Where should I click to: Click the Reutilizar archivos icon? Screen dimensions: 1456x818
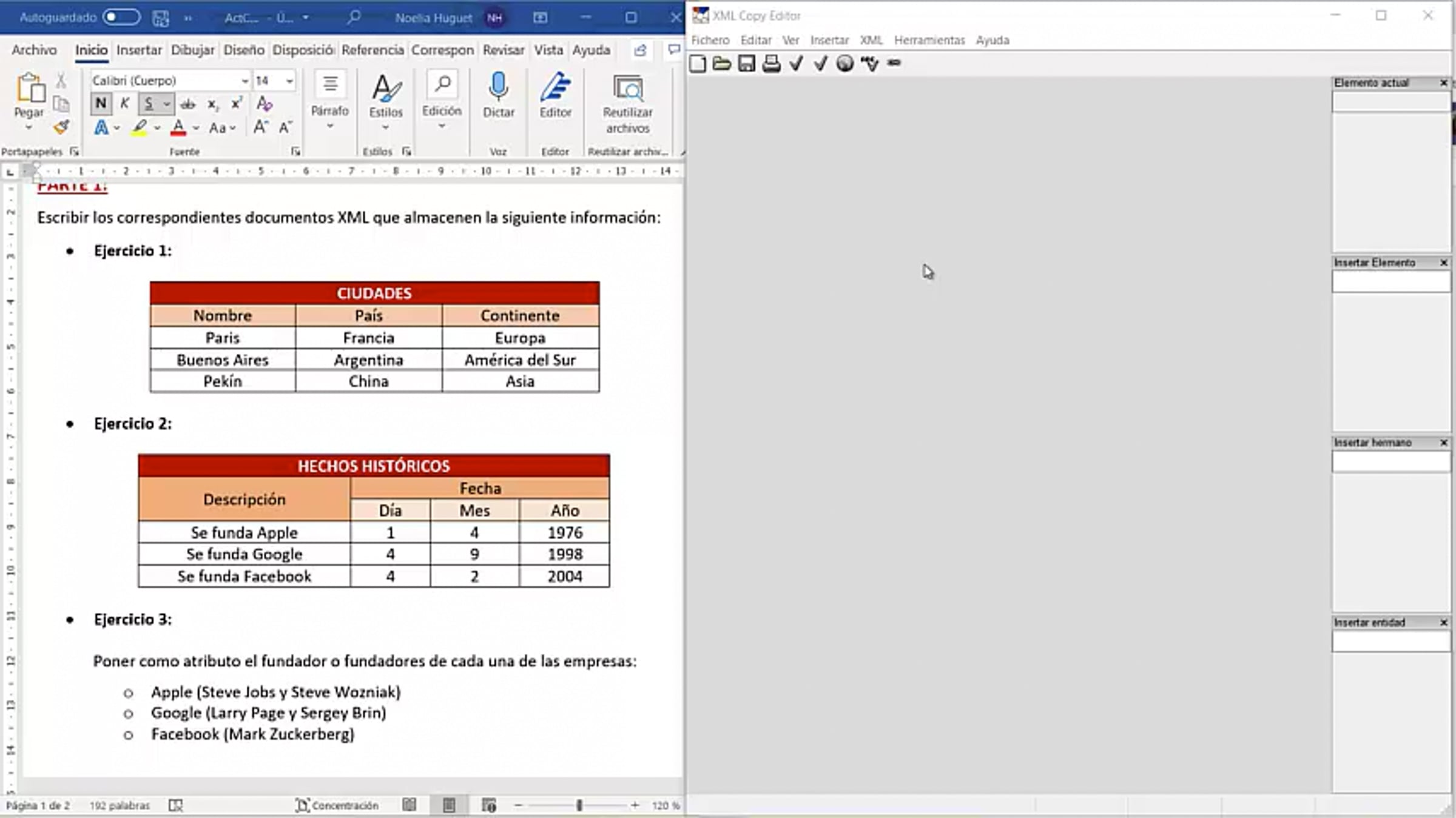pos(627,89)
